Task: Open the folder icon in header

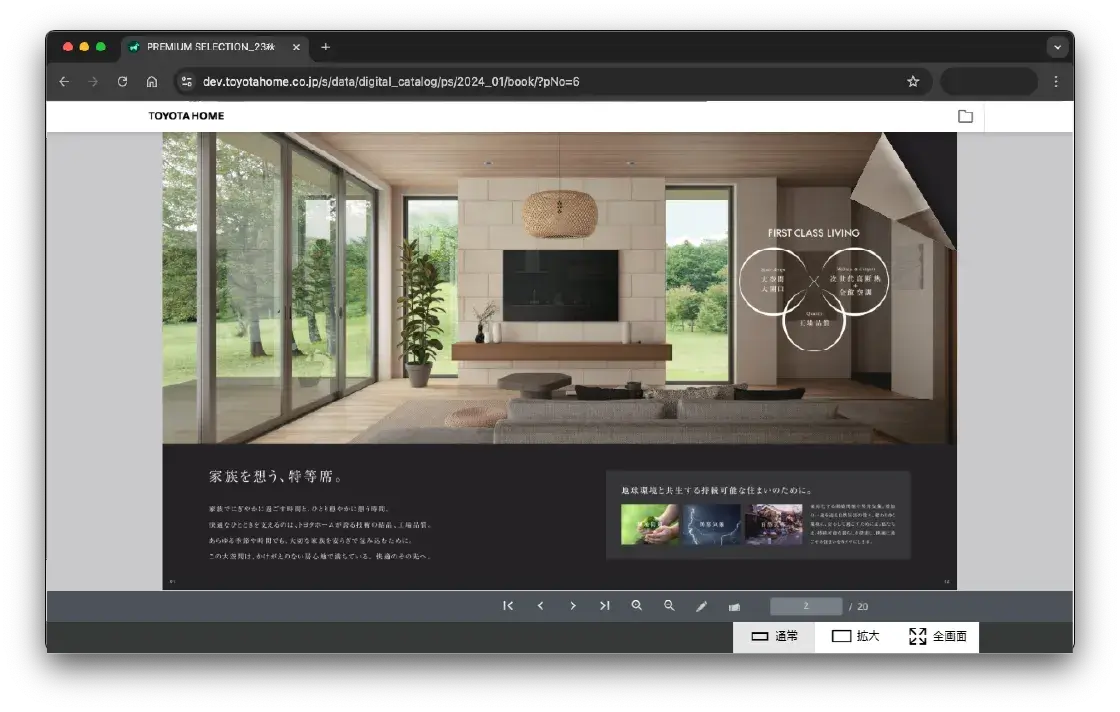Action: point(965,116)
